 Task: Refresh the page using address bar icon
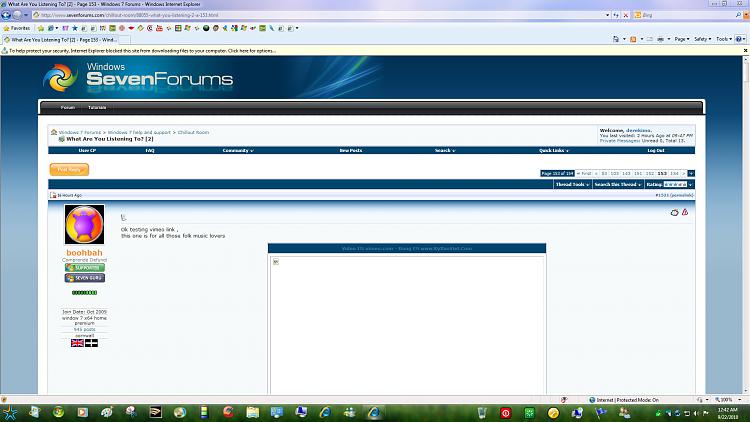click(617, 15)
